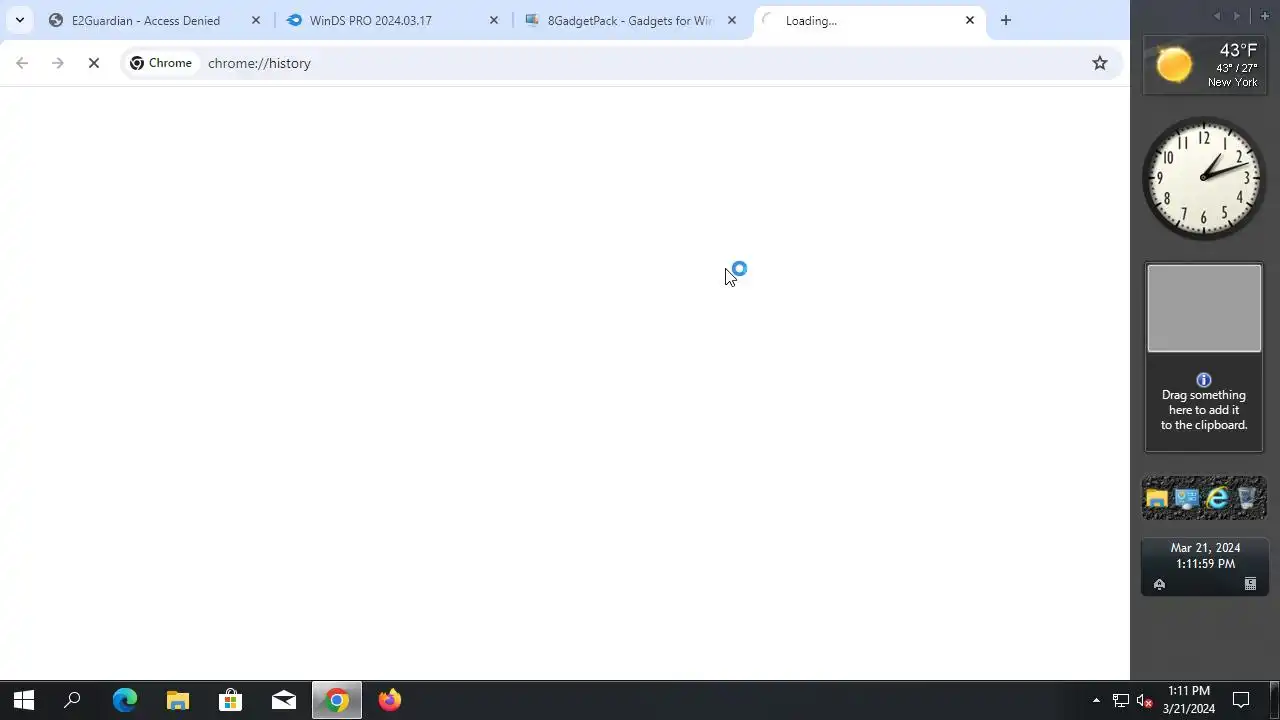Image resolution: width=1280 pixels, height=720 pixels.
Task: Click Chrome icon on taskbar
Action: (337, 700)
